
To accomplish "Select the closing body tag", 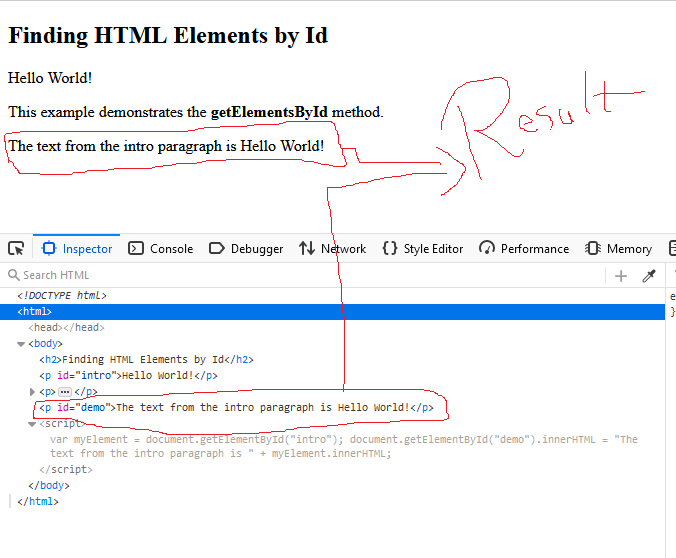I will [49, 485].
